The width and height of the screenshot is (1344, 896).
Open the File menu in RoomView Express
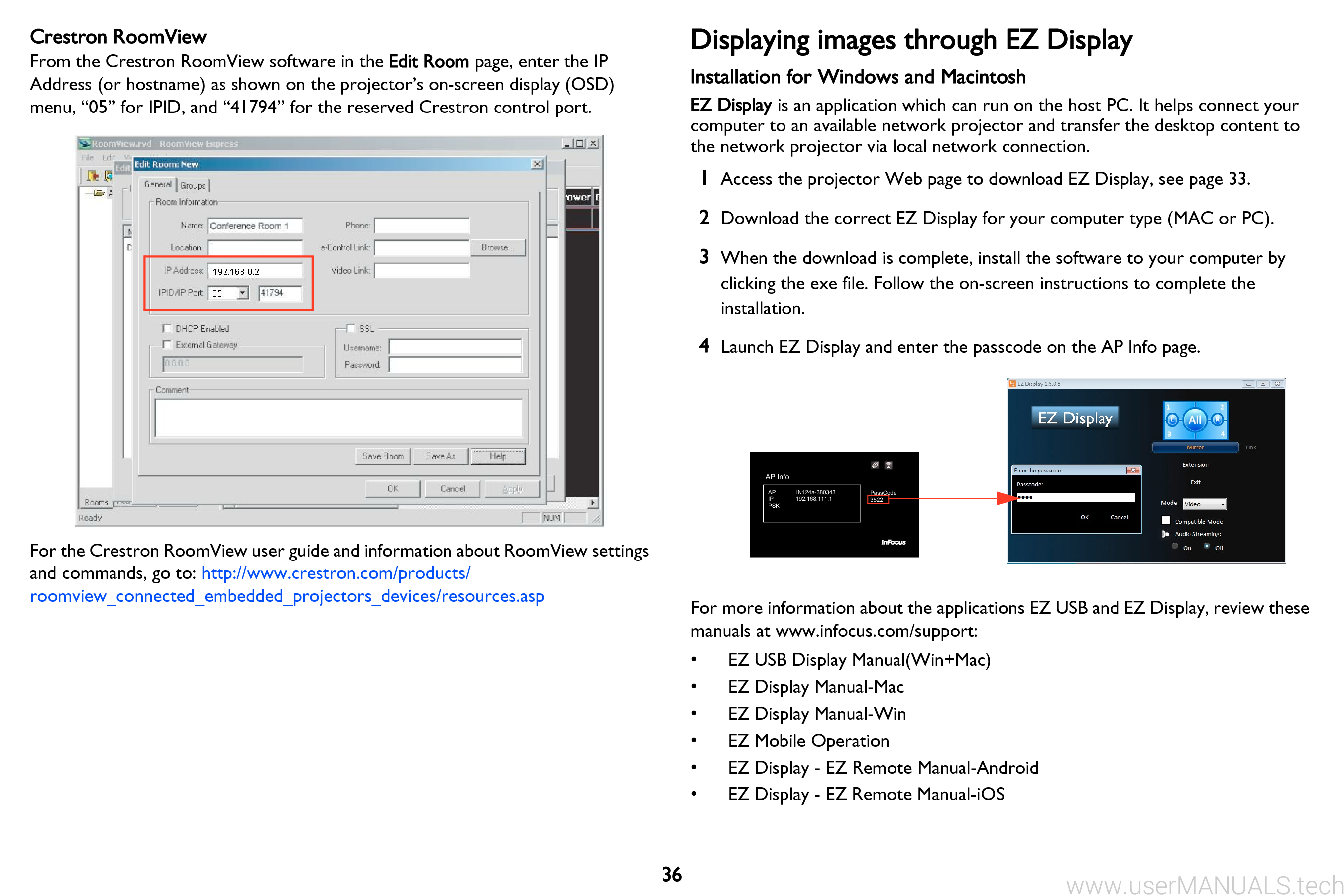tap(87, 158)
